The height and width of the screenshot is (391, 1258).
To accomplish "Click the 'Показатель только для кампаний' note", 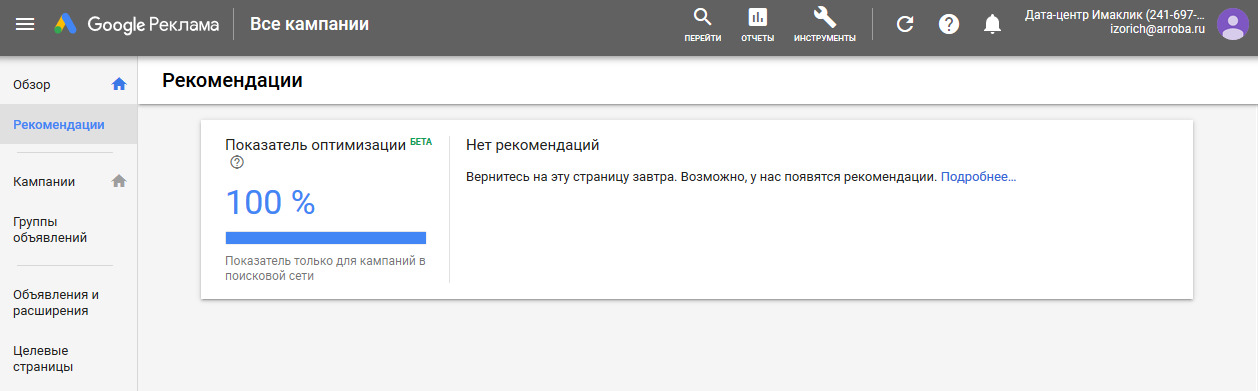I will 326,269.
